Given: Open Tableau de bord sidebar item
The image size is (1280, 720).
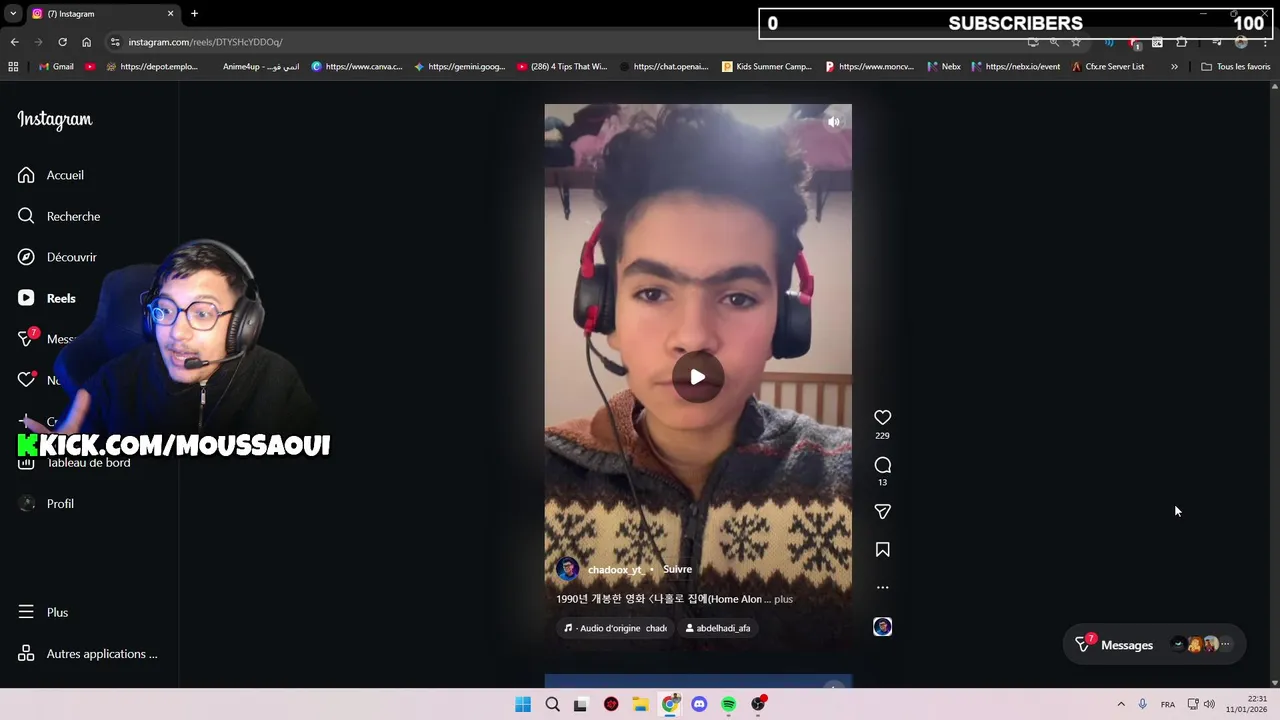Looking at the screenshot, I should point(89,463).
